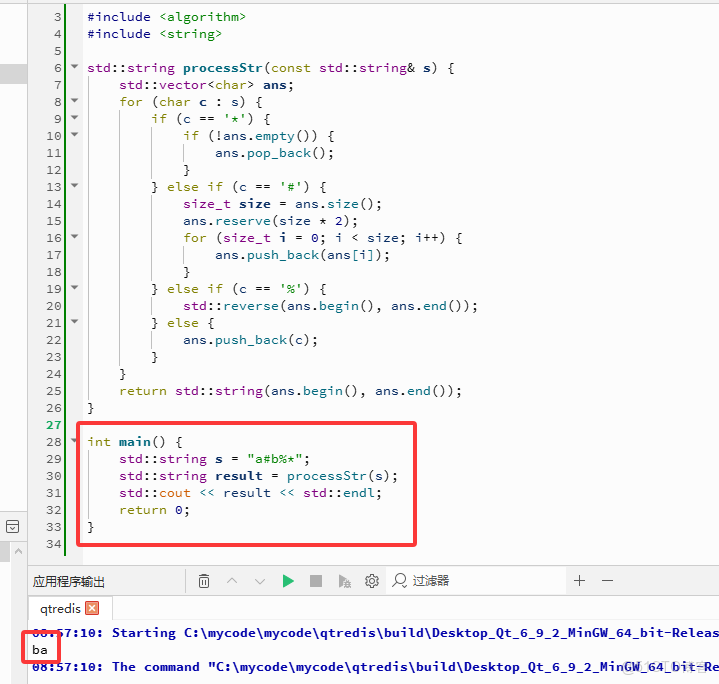Decrease output font size with minus
The image size is (719, 684).
point(608,580)
